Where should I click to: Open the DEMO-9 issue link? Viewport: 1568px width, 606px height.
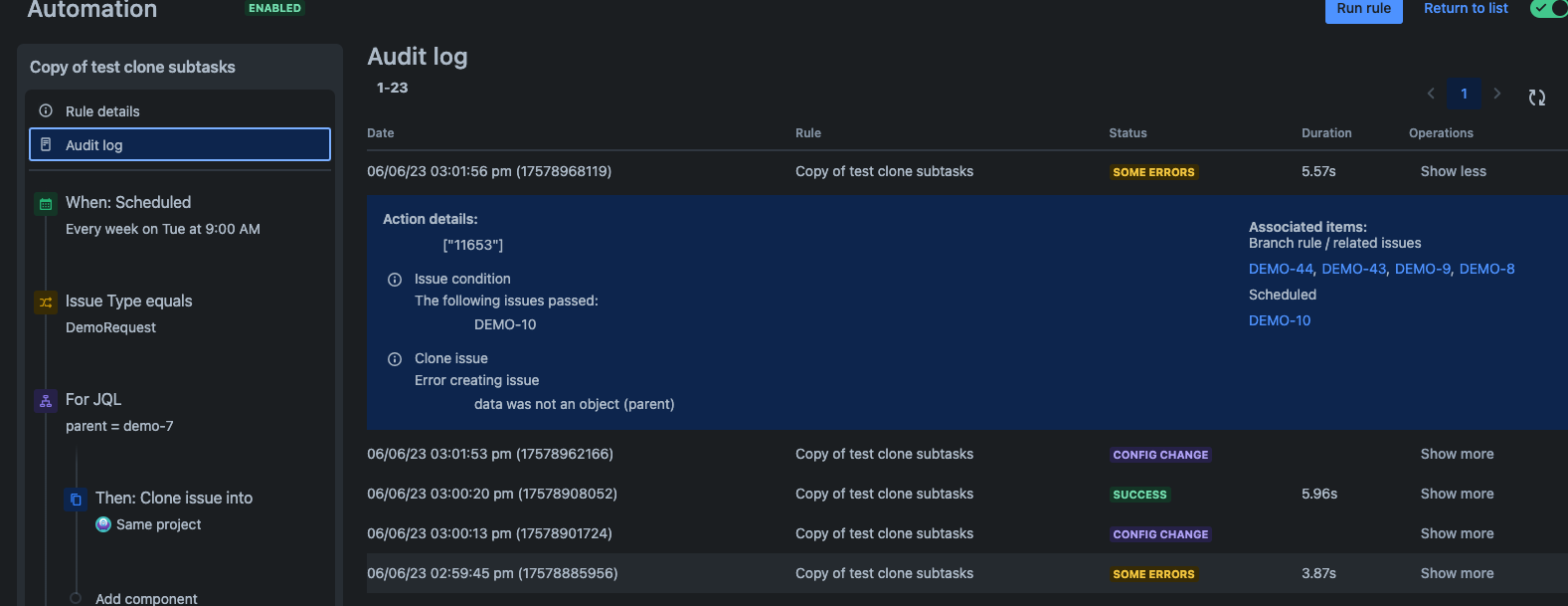point(1423,269)
